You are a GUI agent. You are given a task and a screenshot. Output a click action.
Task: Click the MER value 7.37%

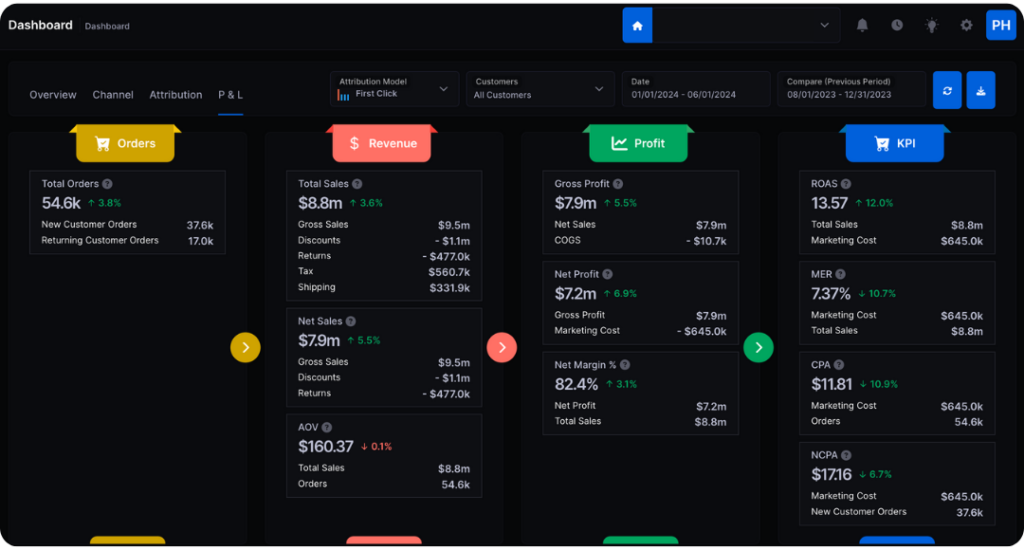[831, 294]
